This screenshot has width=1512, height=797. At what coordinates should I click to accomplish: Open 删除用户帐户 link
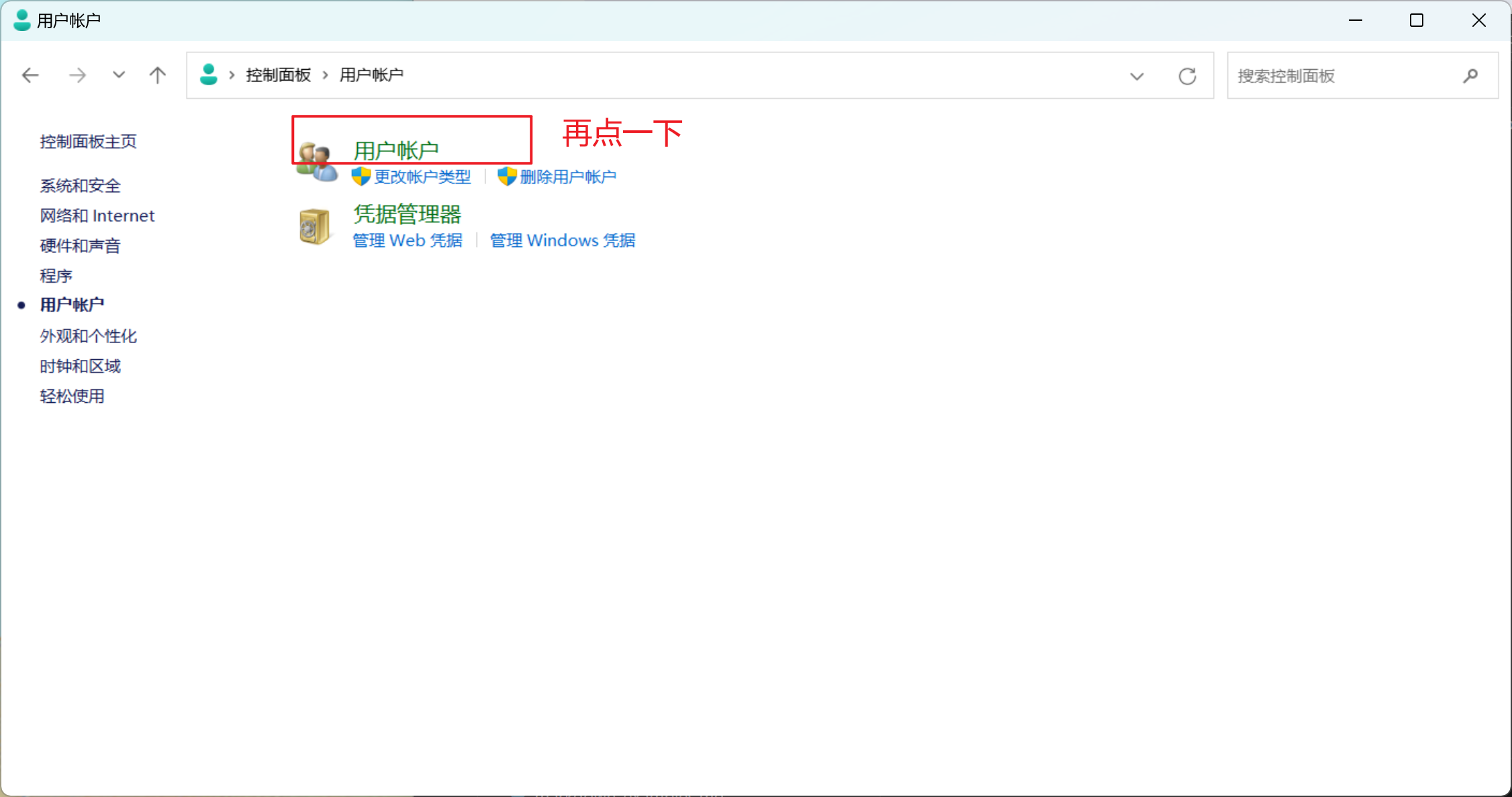tap(568, 177)
